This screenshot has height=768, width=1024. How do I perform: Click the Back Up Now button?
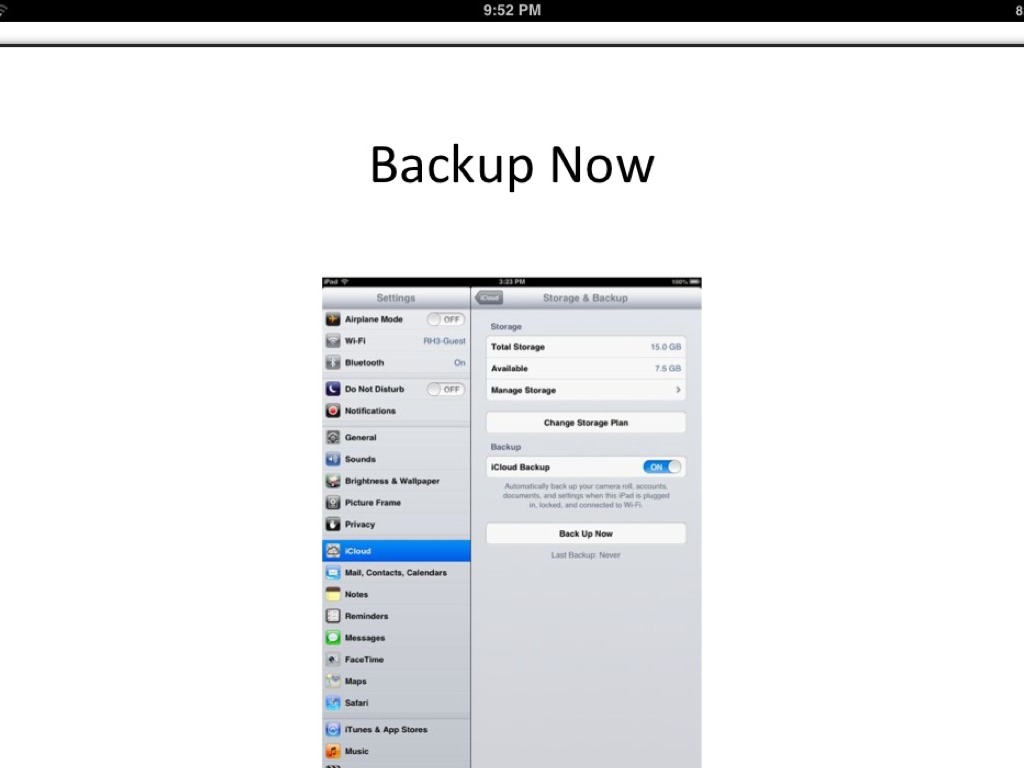pyautogui.click(x=586, y=534)
